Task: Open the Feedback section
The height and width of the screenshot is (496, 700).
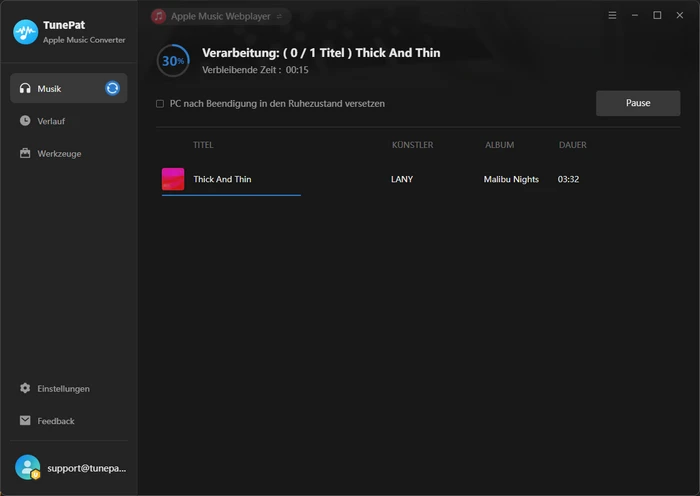Action: (x=68, y=421)
